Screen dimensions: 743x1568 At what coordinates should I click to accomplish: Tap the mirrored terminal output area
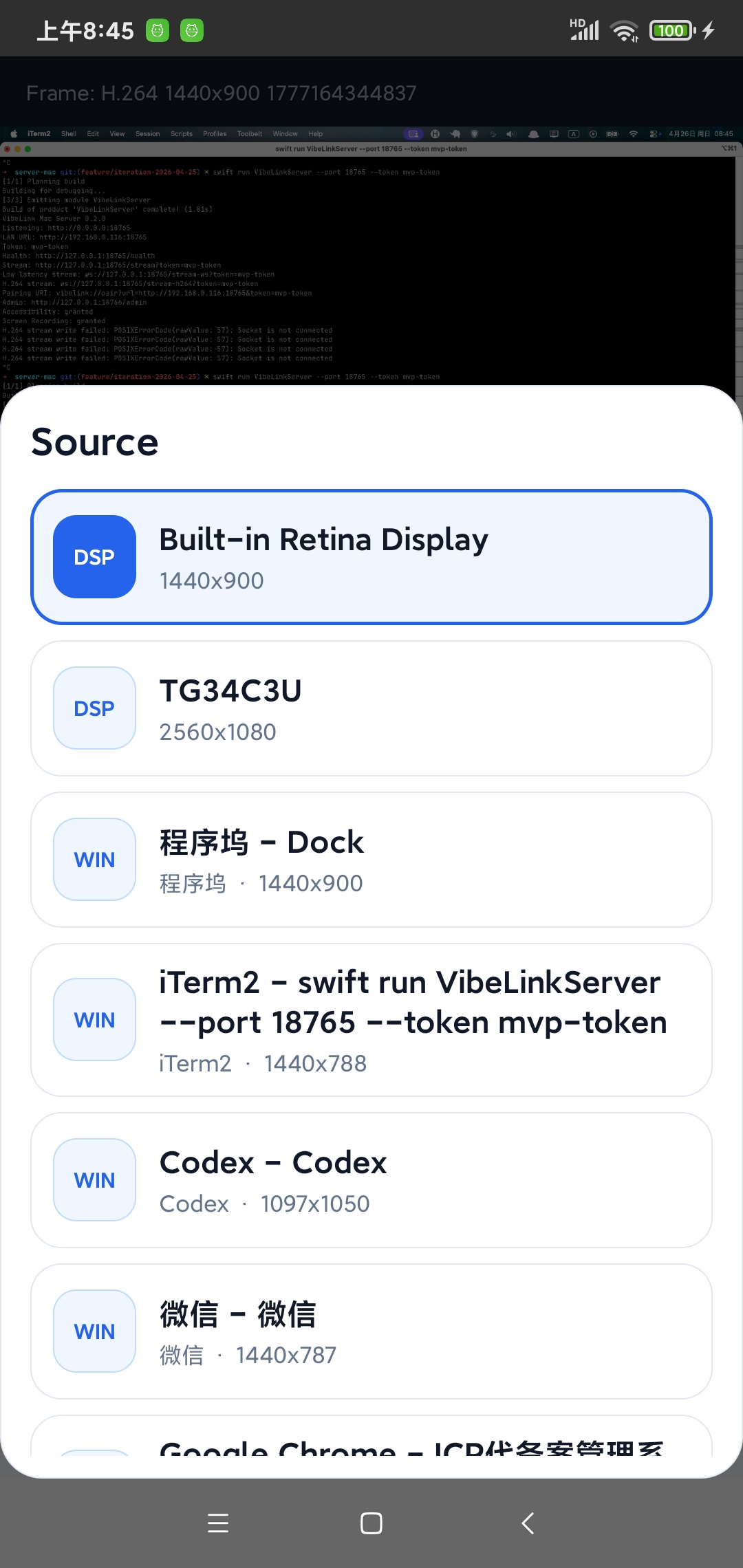pyautogui.click(x=368, y=272)
